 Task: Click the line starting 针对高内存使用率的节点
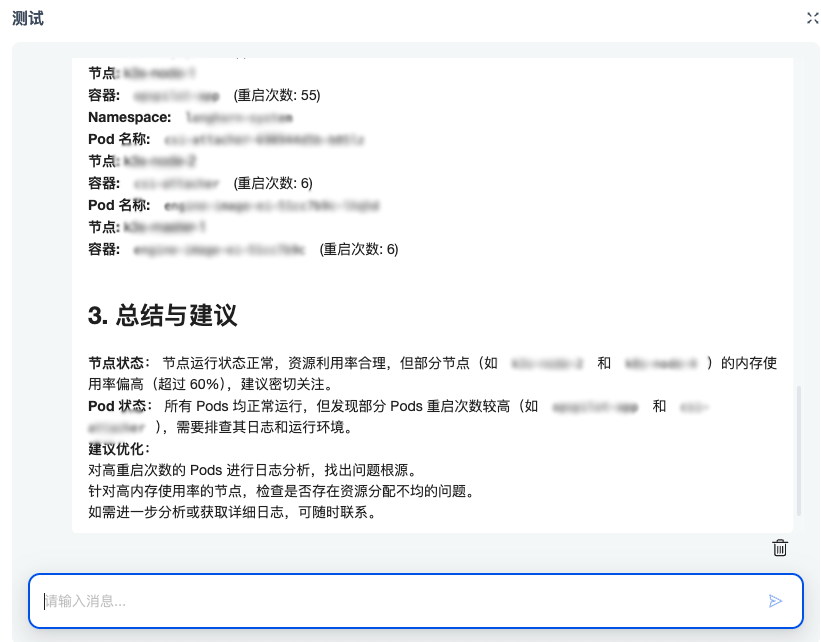click(281, 491)
